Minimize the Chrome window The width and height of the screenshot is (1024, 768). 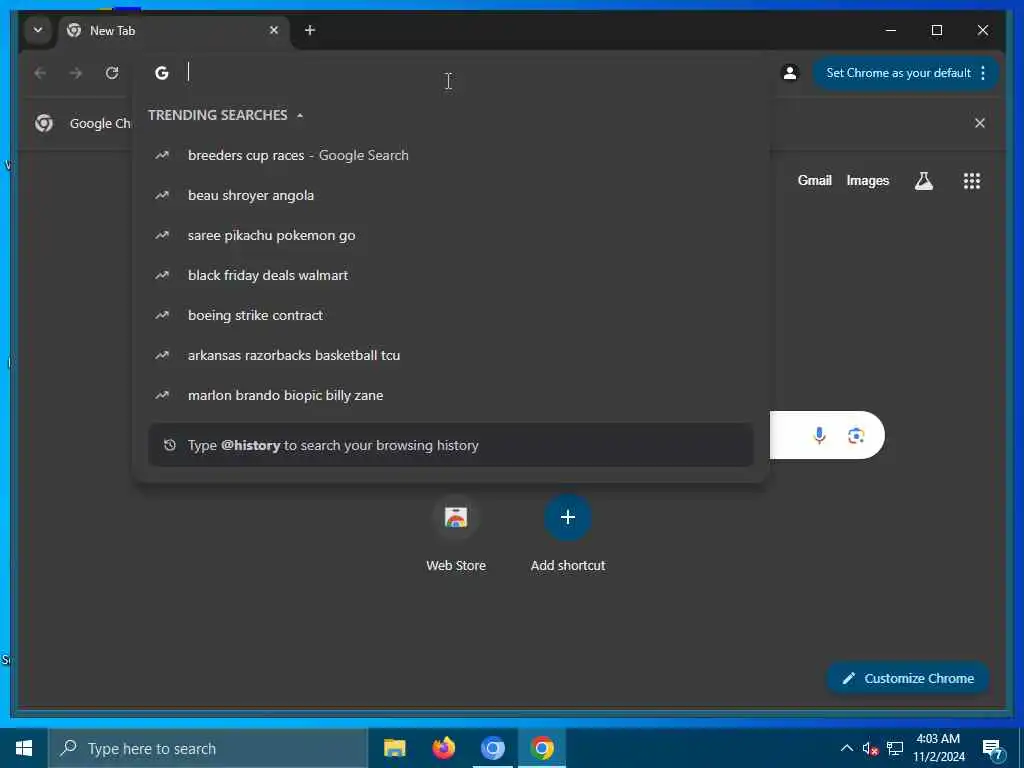coord(891,30)
